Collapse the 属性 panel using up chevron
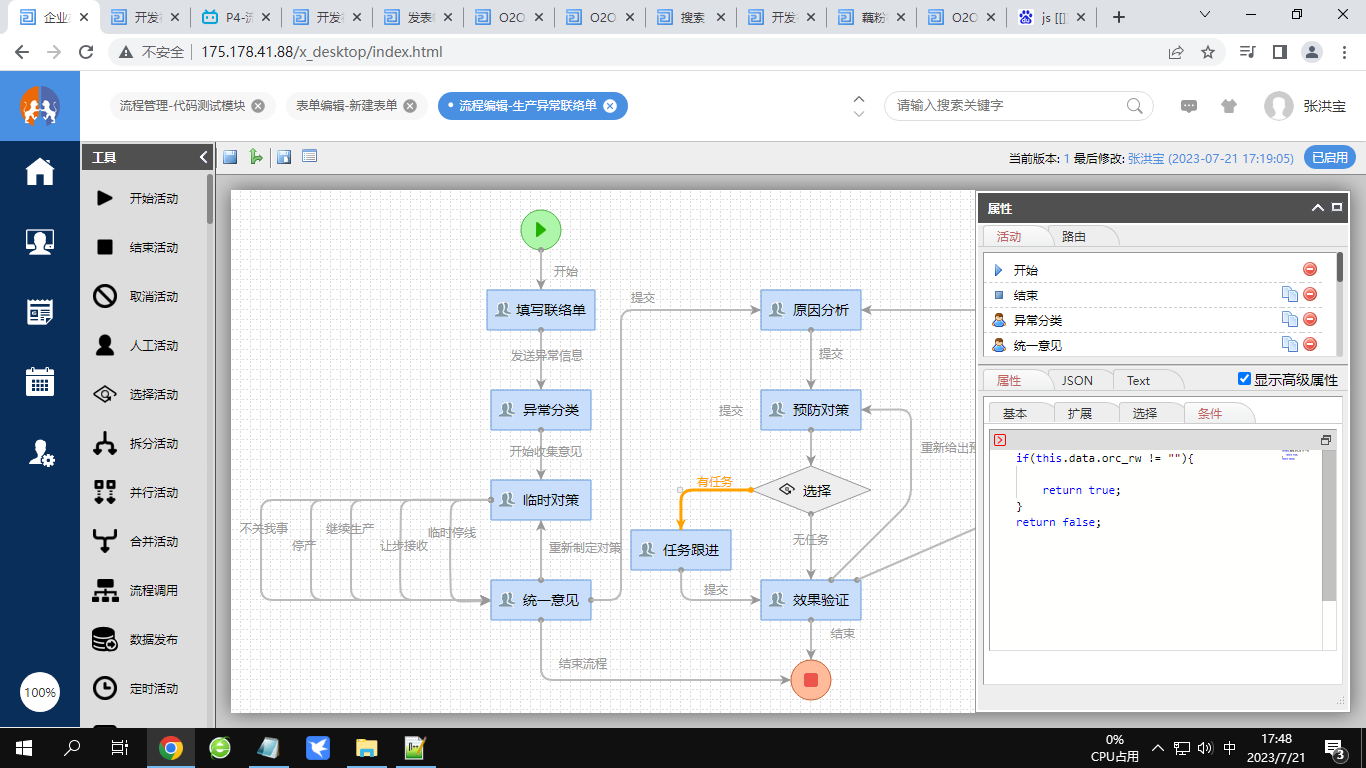 (x=1318, y=208)
